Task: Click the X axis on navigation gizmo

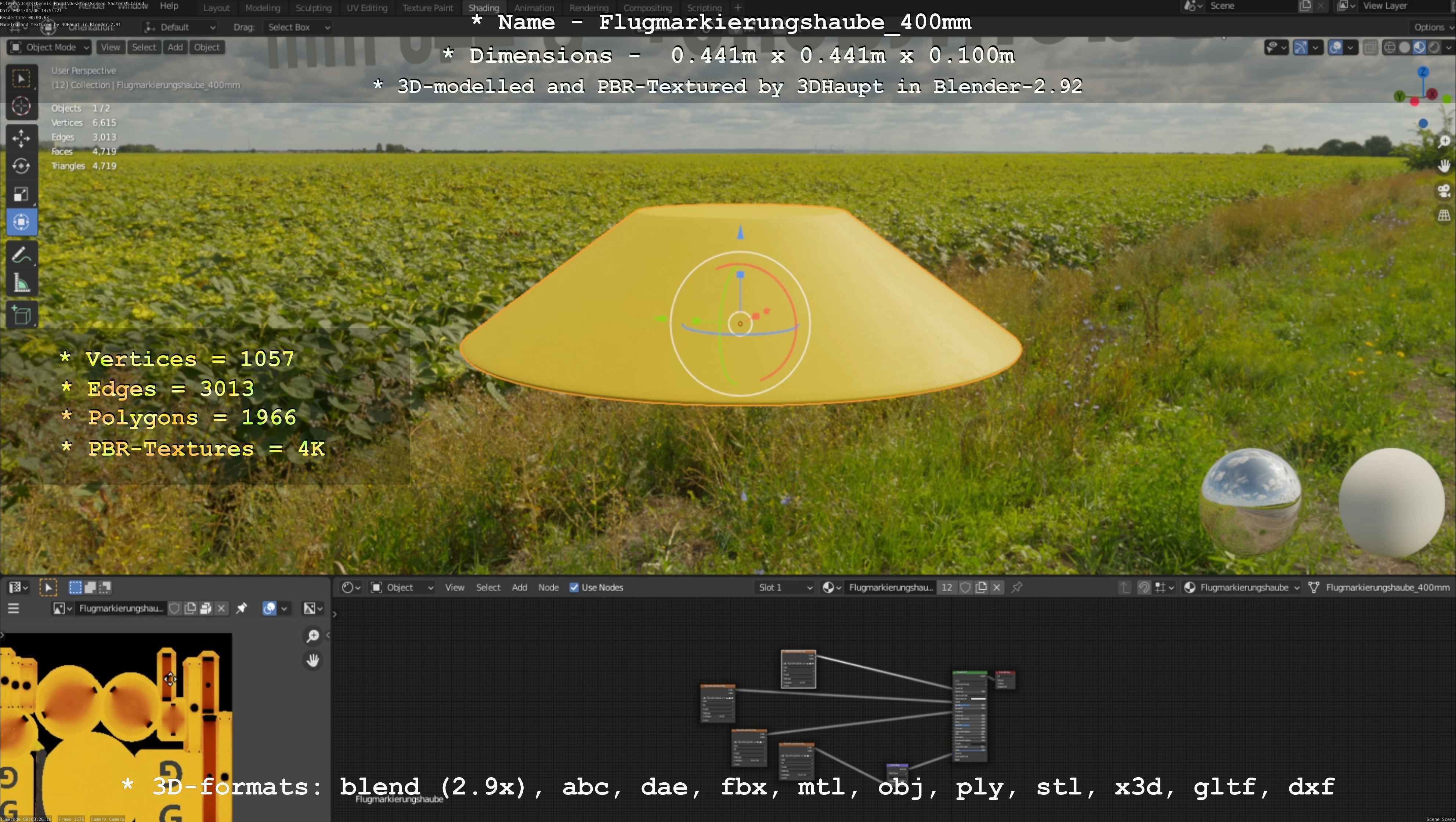Action: point(1432,94)
